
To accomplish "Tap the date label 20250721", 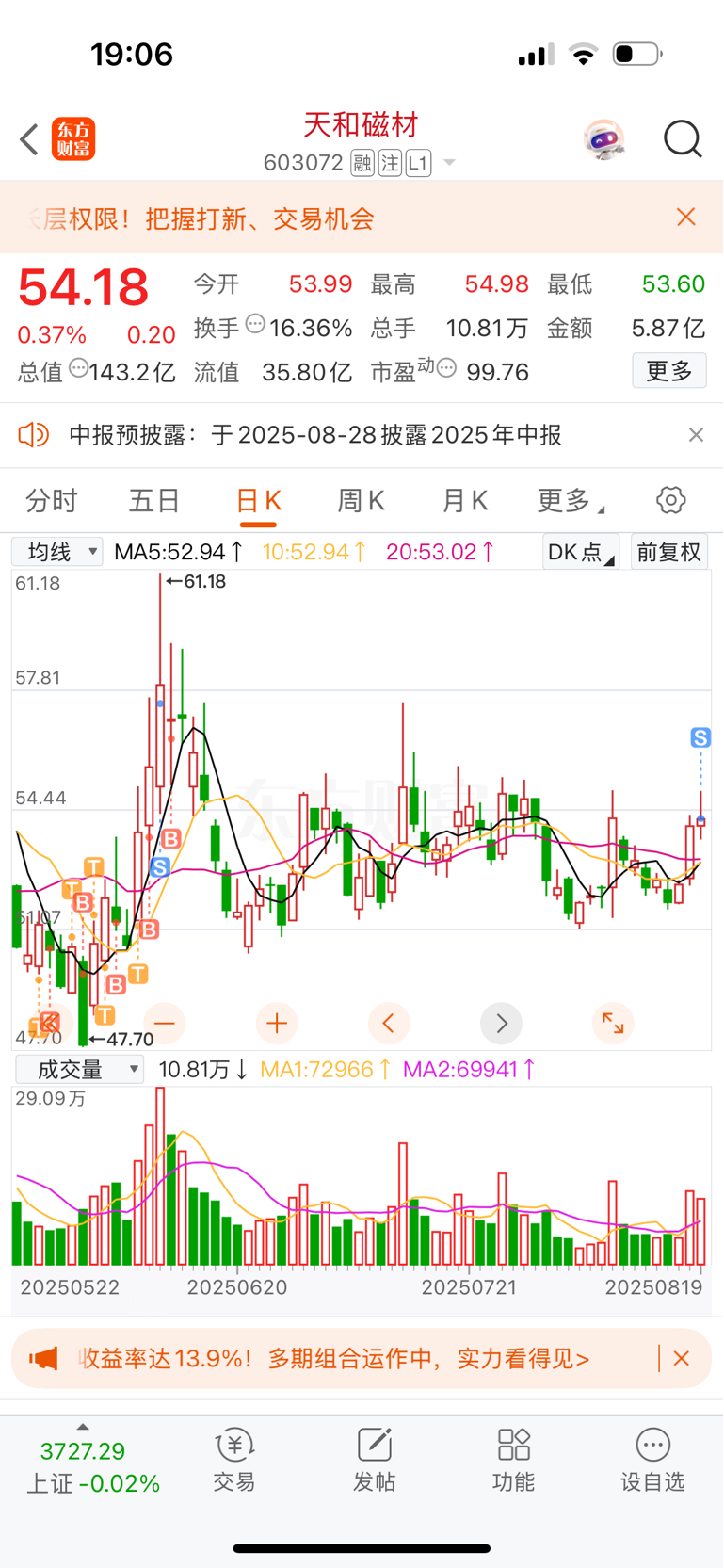I will 469,1287.
